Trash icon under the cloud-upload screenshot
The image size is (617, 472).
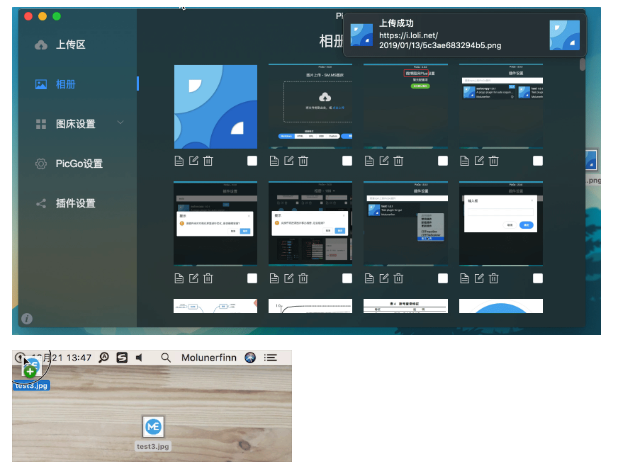click(303, 161)
